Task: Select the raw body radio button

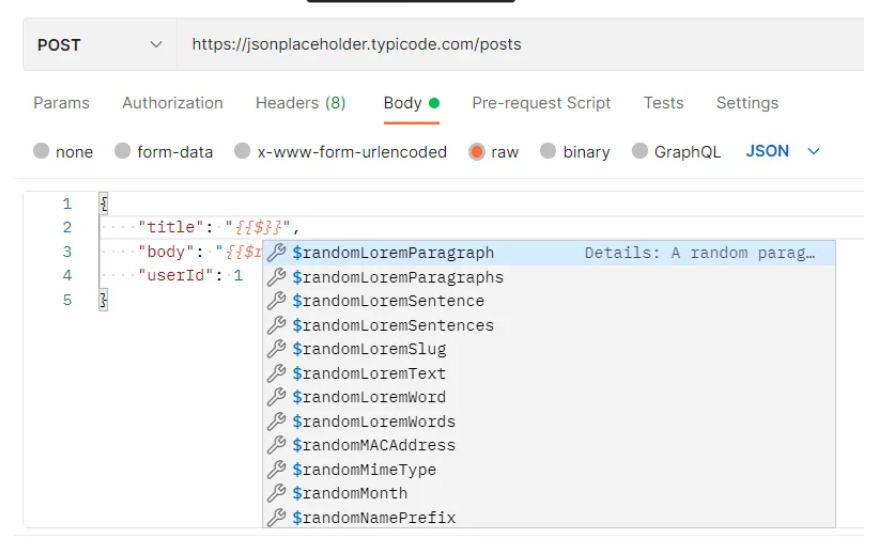Action: [477, 151]
